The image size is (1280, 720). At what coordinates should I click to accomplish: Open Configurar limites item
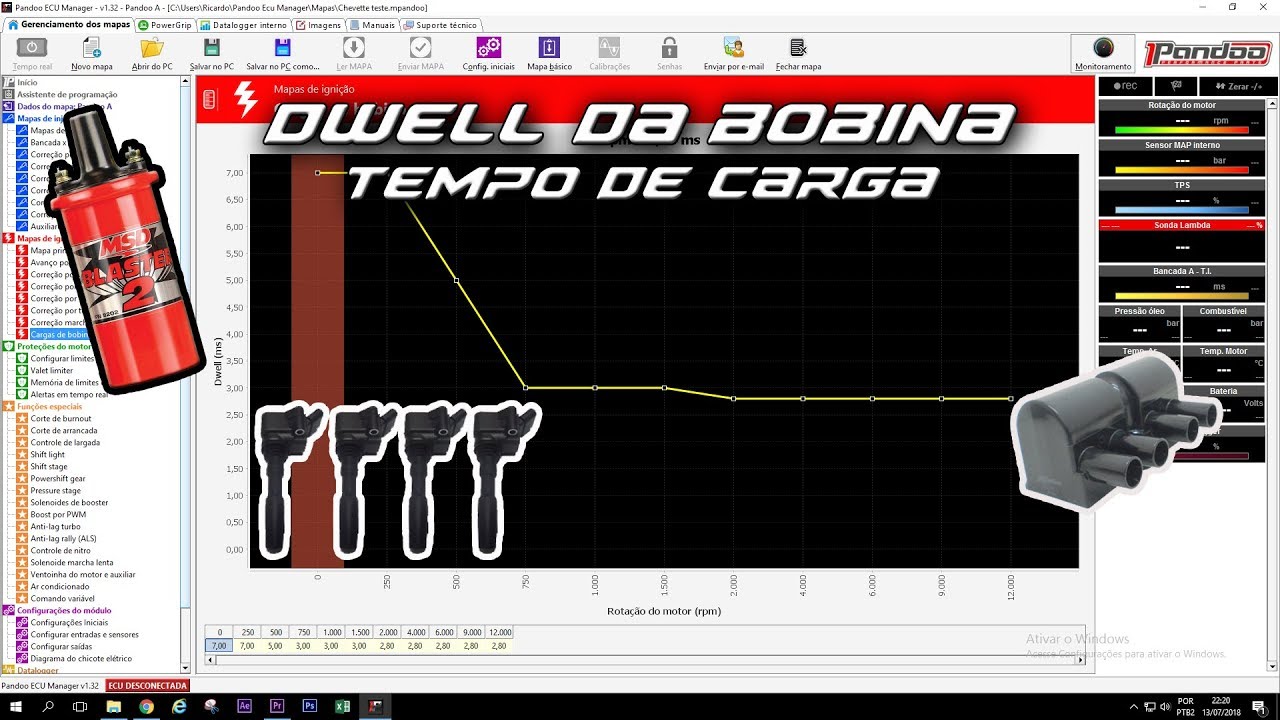pyautogui.click(x=62, y=358)
